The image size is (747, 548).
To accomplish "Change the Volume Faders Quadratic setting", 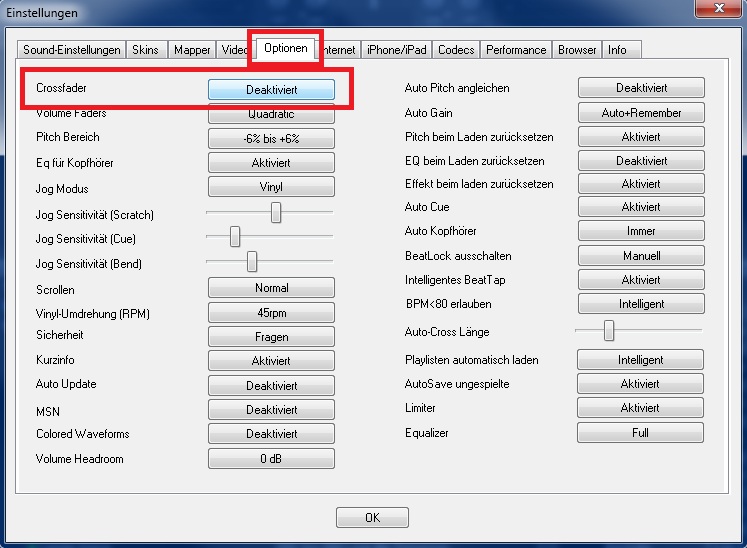I will click(271, 114).
